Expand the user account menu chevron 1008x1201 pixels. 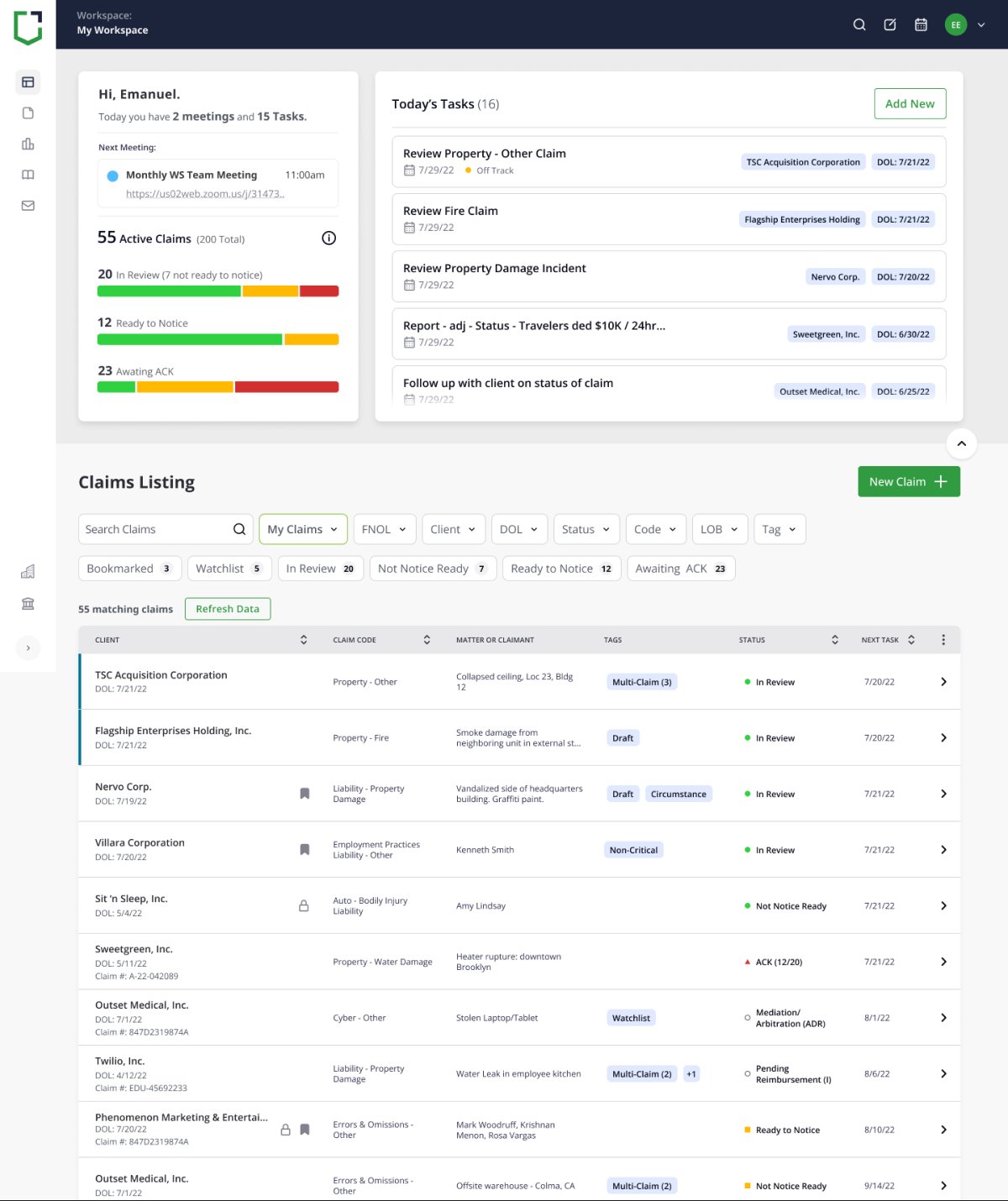(x=981, y=25)
